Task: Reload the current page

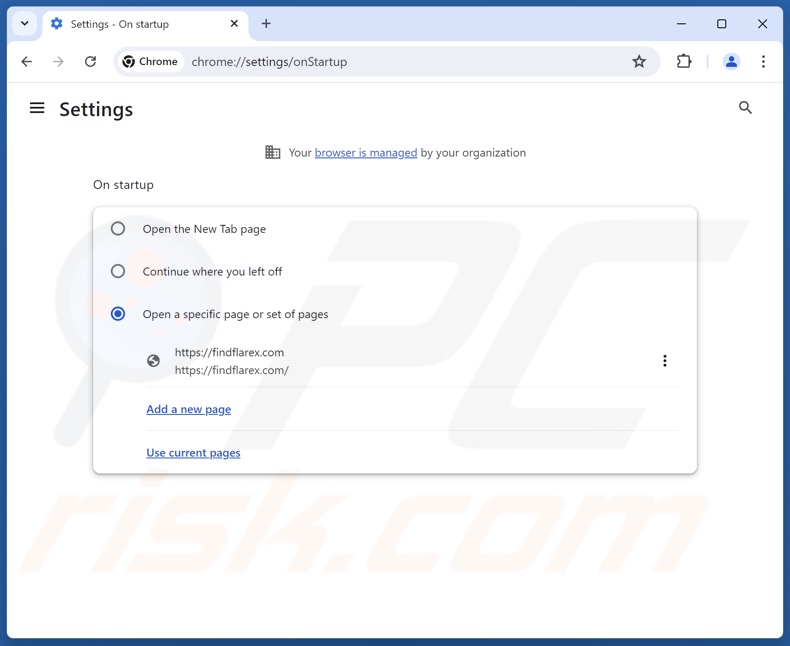Action: pyautogui.click(x=90, y=61)
